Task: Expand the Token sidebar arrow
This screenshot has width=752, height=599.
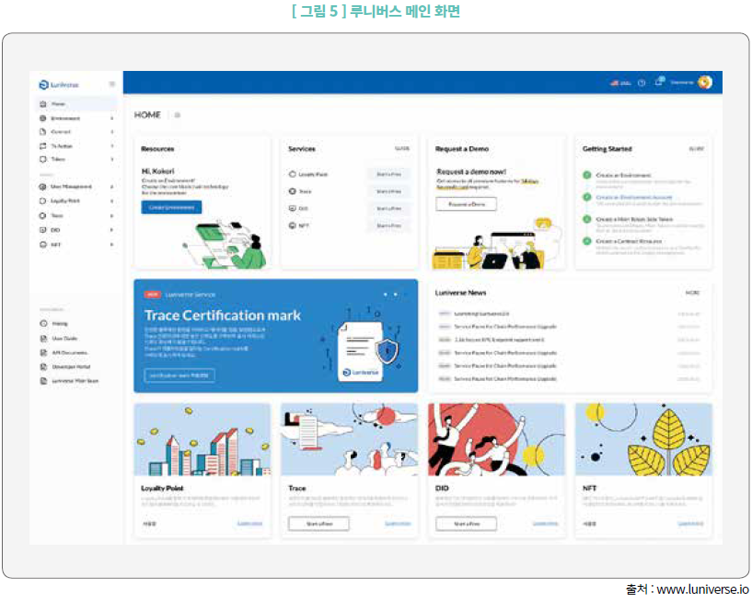Action: [x=112, y=159]
